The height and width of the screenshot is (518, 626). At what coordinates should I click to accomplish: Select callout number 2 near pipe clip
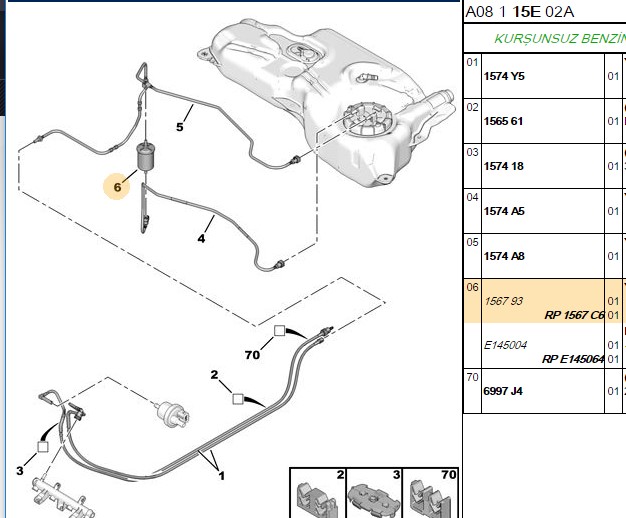pos(214,375)
